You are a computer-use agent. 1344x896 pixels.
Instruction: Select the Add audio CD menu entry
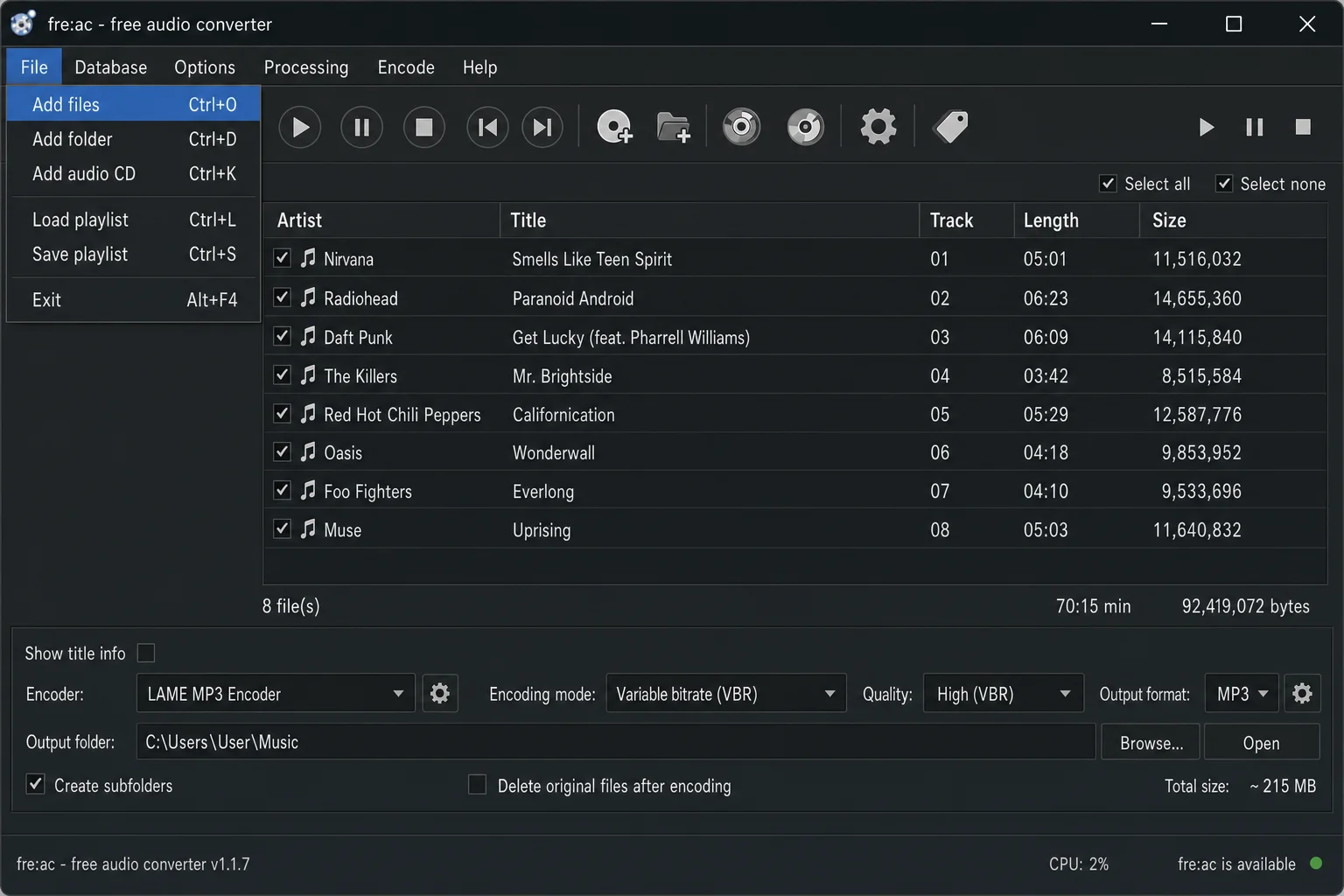(x=134, y=173)
